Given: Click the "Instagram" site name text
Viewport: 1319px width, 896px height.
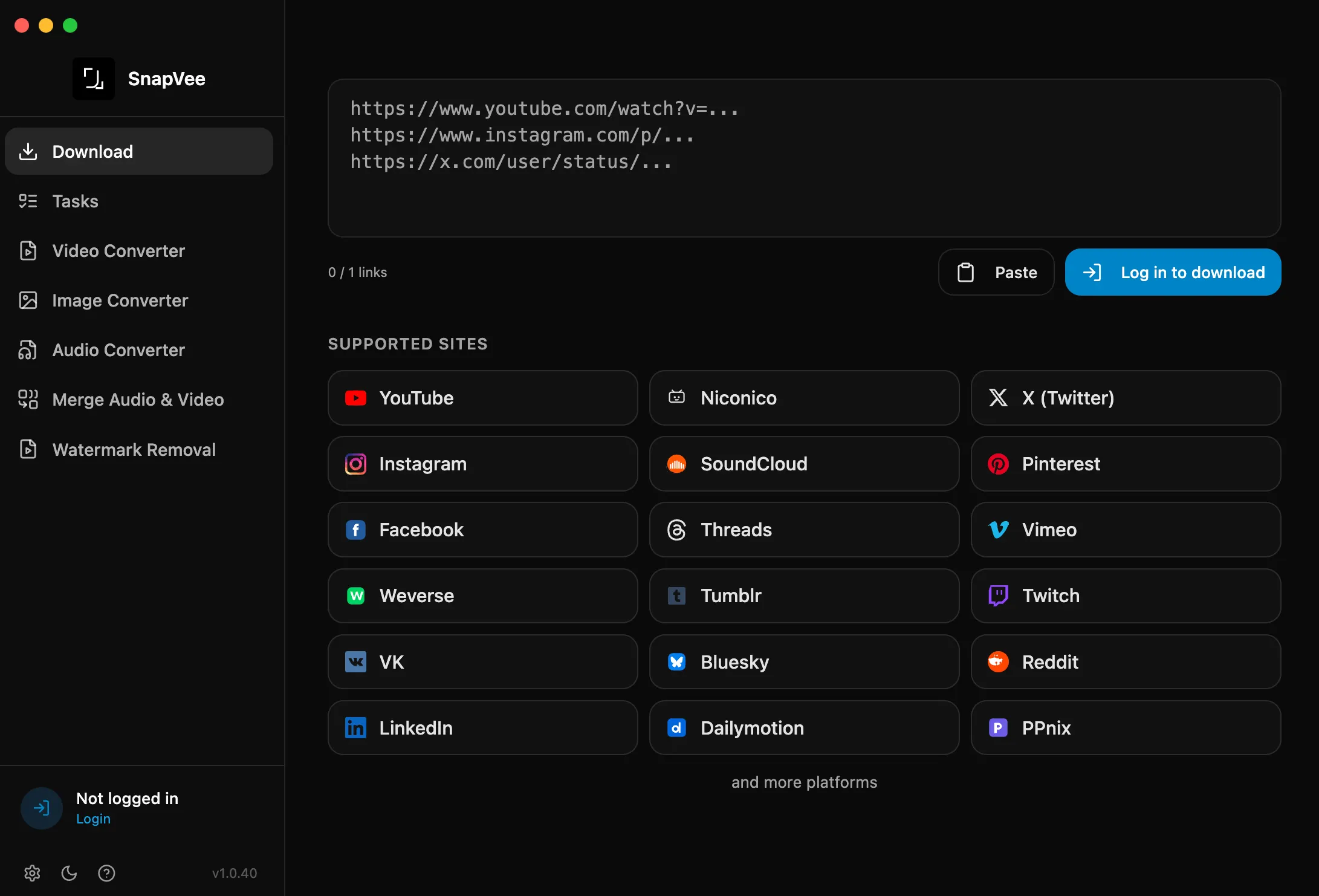Looking at the screenshot, I should click(x=423, y=464).
